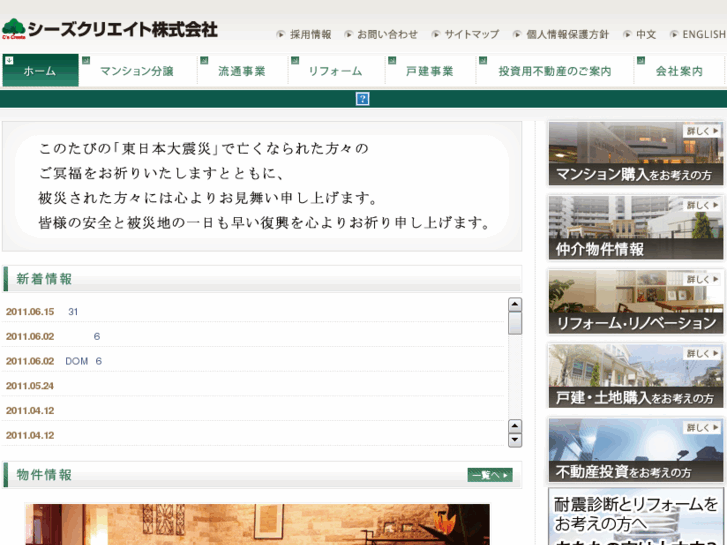
Task: Click the small icon on 投資用不動産のご案内 tab
Action: pyautogui.click(x=483, y=60)
